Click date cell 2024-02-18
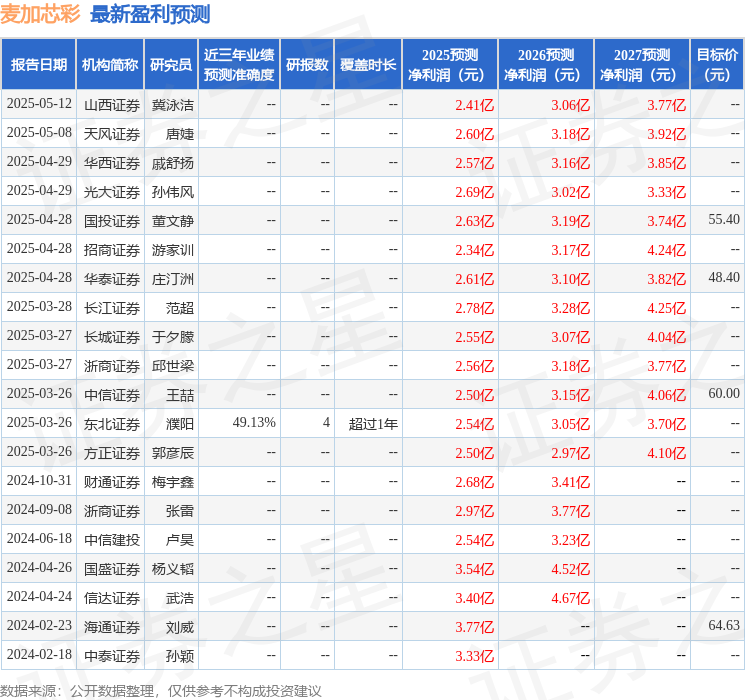The width and height of the screenshot is (745, 700). tap(39, 654)
